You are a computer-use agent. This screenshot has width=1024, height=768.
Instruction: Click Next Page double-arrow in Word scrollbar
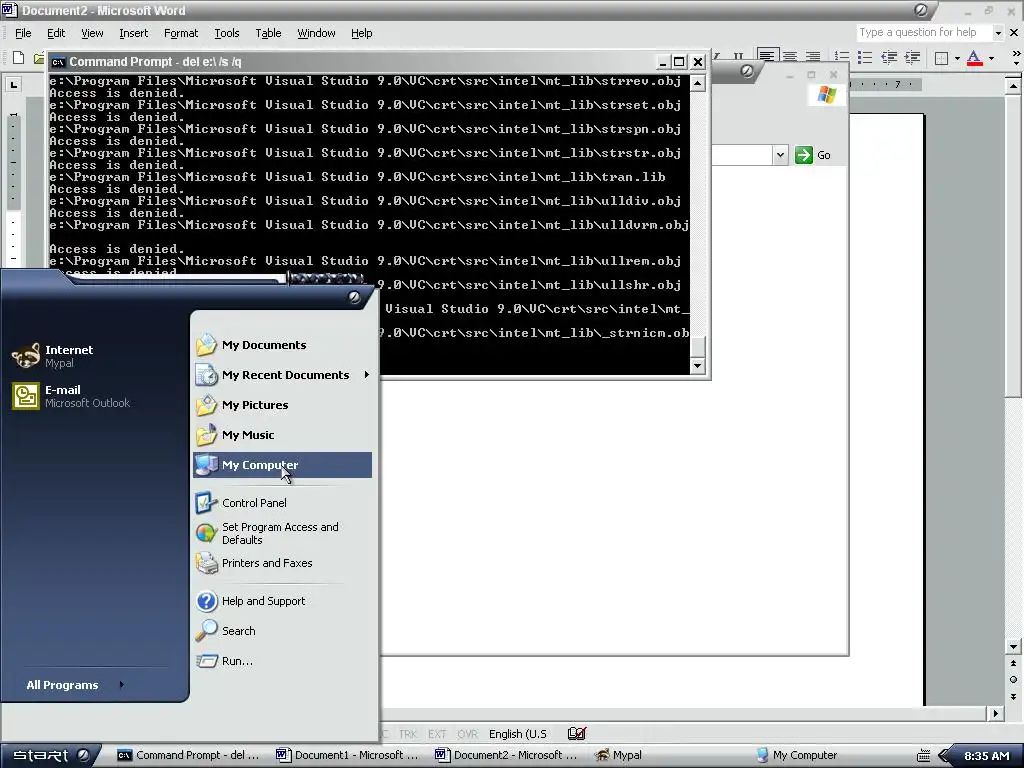pos(1014,697)
